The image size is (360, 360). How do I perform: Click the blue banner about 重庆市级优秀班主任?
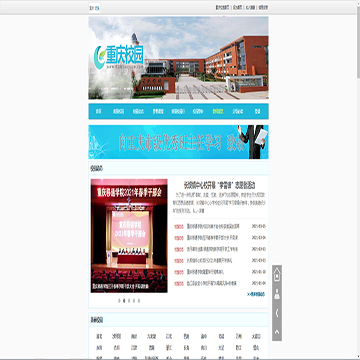(x=178, y=142)
